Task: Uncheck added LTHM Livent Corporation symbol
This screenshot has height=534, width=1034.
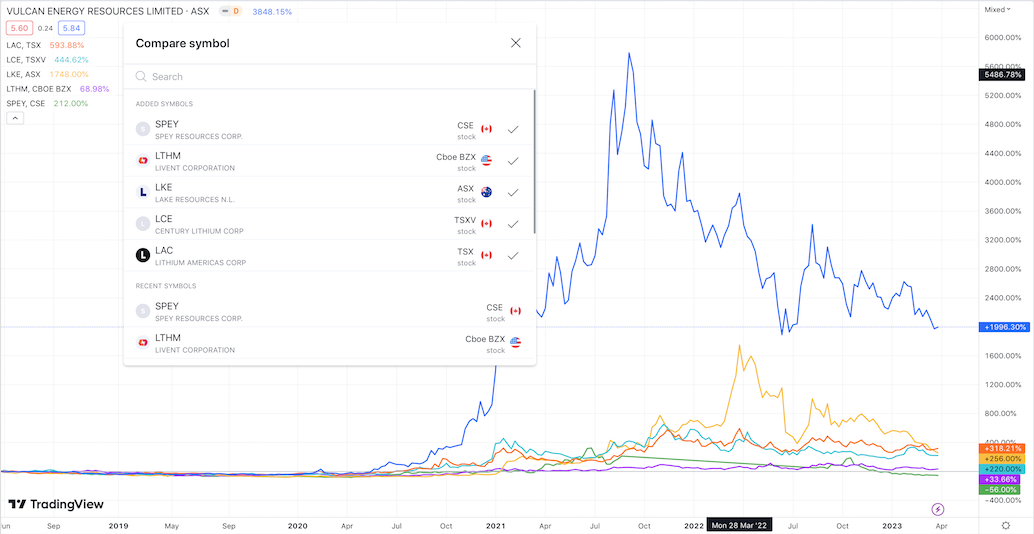Action: coord(512,160)
